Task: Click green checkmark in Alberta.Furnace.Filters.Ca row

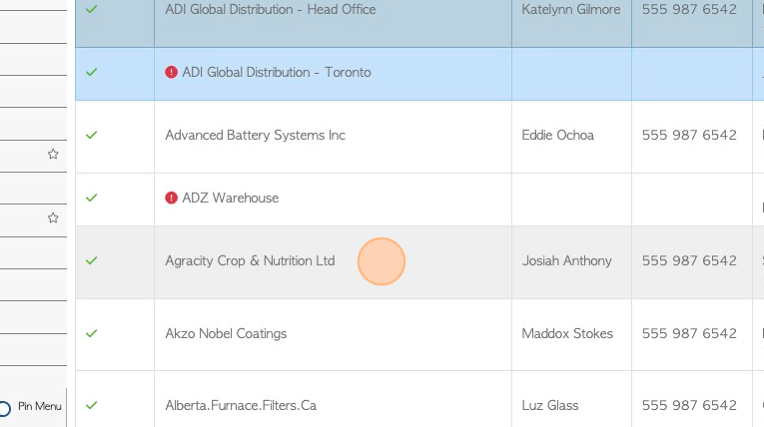Action: tap(92, 405)
